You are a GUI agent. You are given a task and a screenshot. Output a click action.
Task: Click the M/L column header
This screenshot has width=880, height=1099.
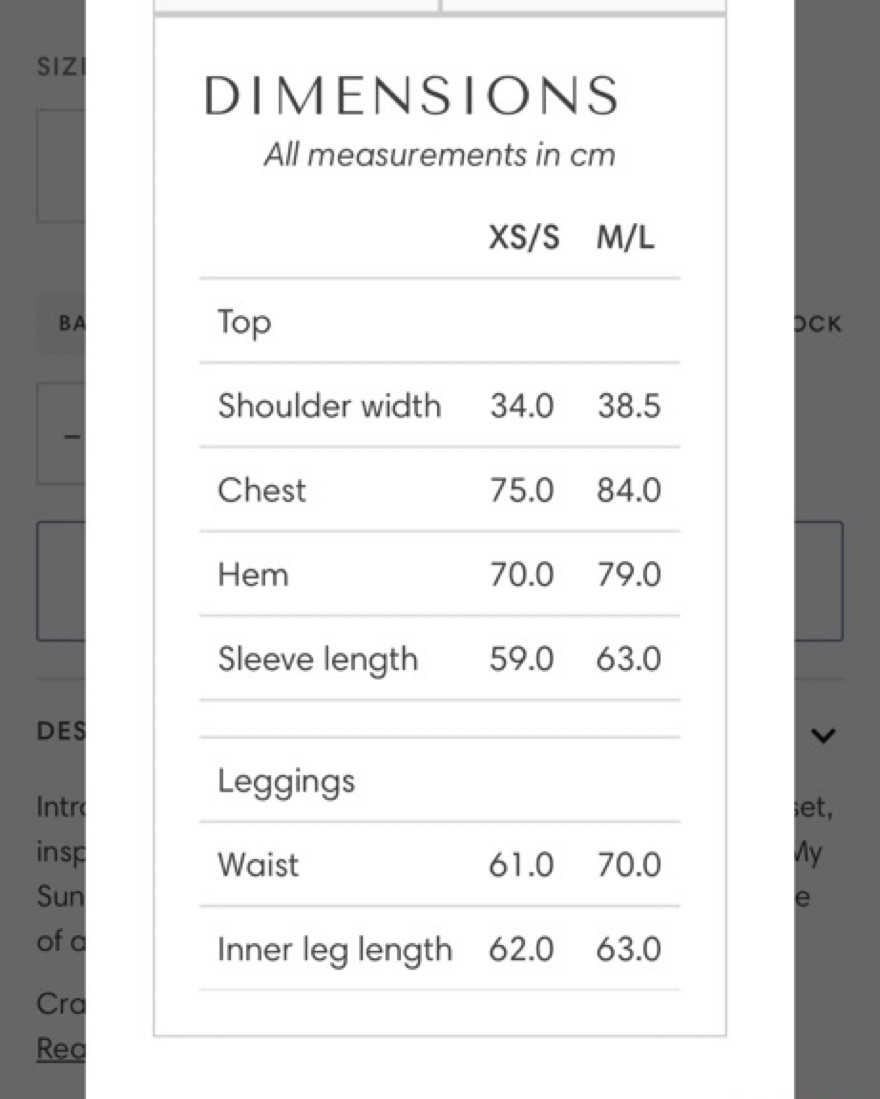click(x=627, y=239)
